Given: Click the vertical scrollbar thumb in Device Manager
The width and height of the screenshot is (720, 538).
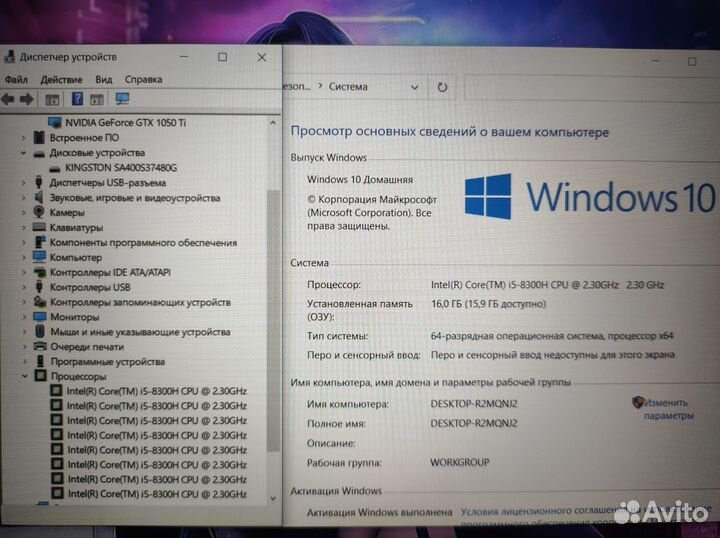Looking at the screenshot, I should 273,320.
